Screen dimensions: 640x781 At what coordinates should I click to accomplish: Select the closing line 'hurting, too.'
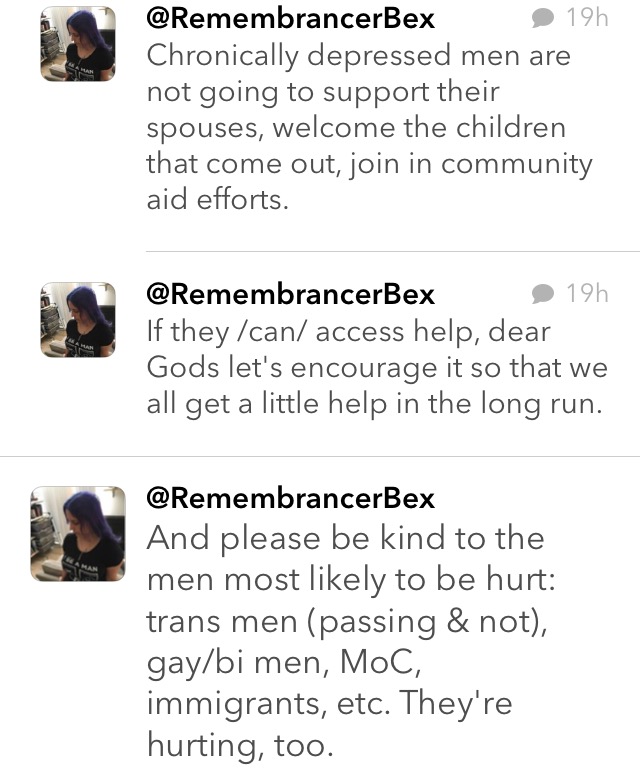click(240, 746)
